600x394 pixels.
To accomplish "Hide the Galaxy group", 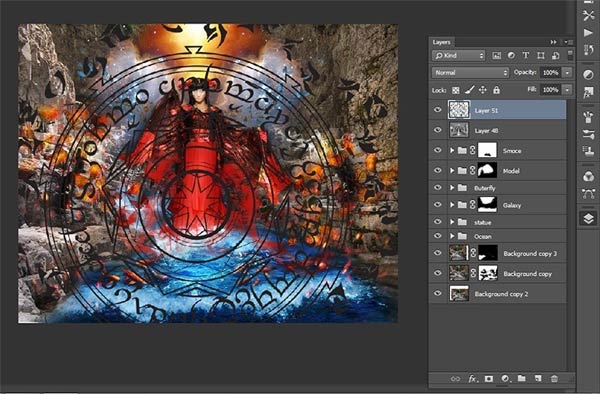I will (437, 205).
